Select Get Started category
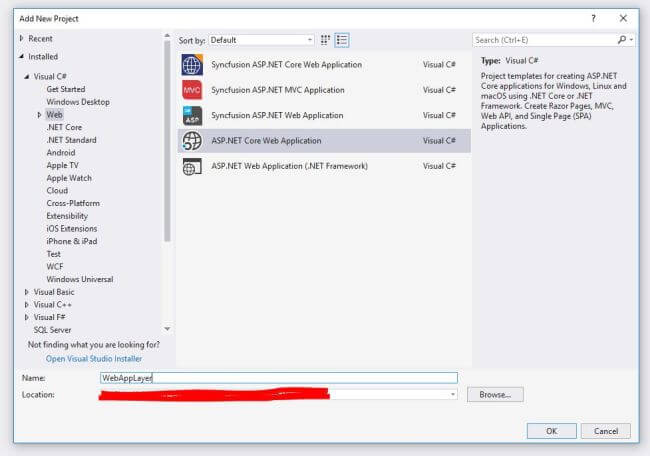 [x=66, y=89]
